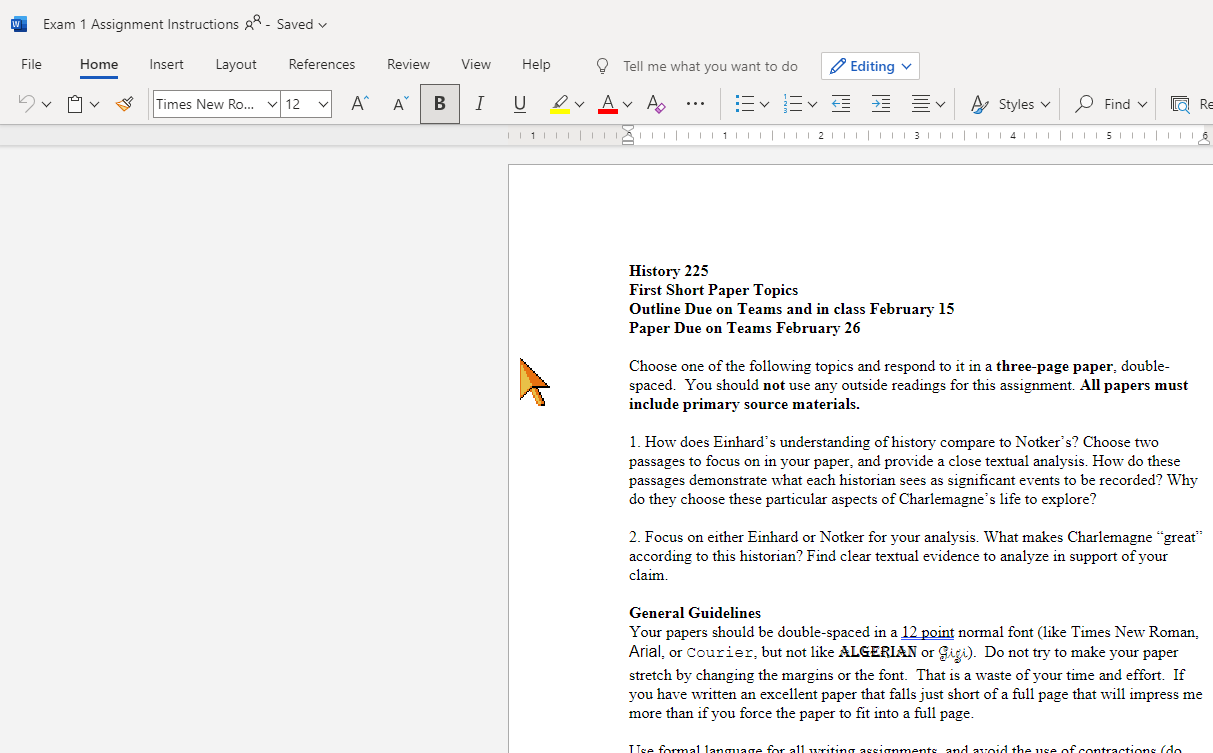Click the First Short Paper Topics line
The height and width of the screenshot is (753, 1213).
(714, 290)
